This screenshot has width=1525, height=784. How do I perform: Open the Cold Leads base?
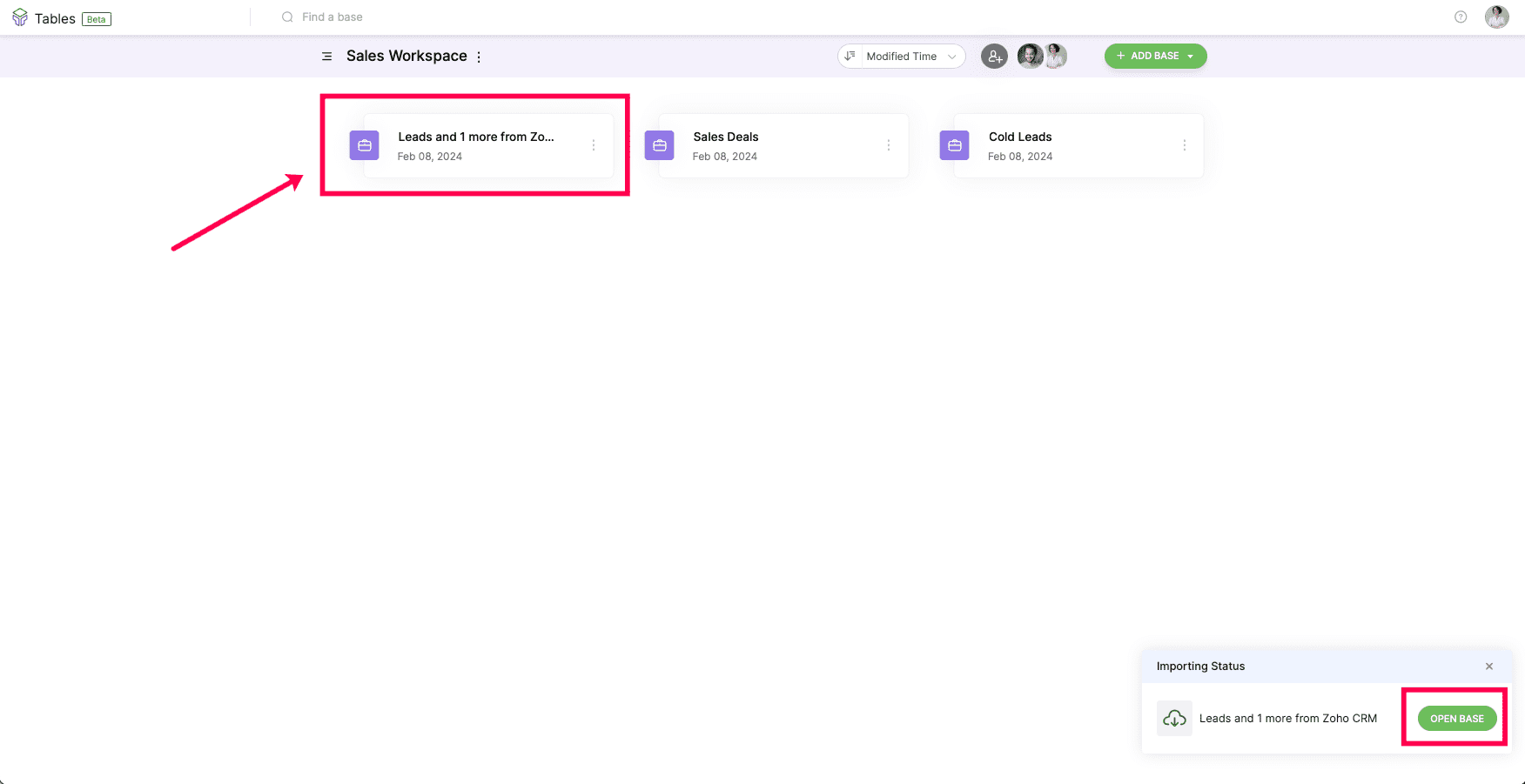point(1078,145)
